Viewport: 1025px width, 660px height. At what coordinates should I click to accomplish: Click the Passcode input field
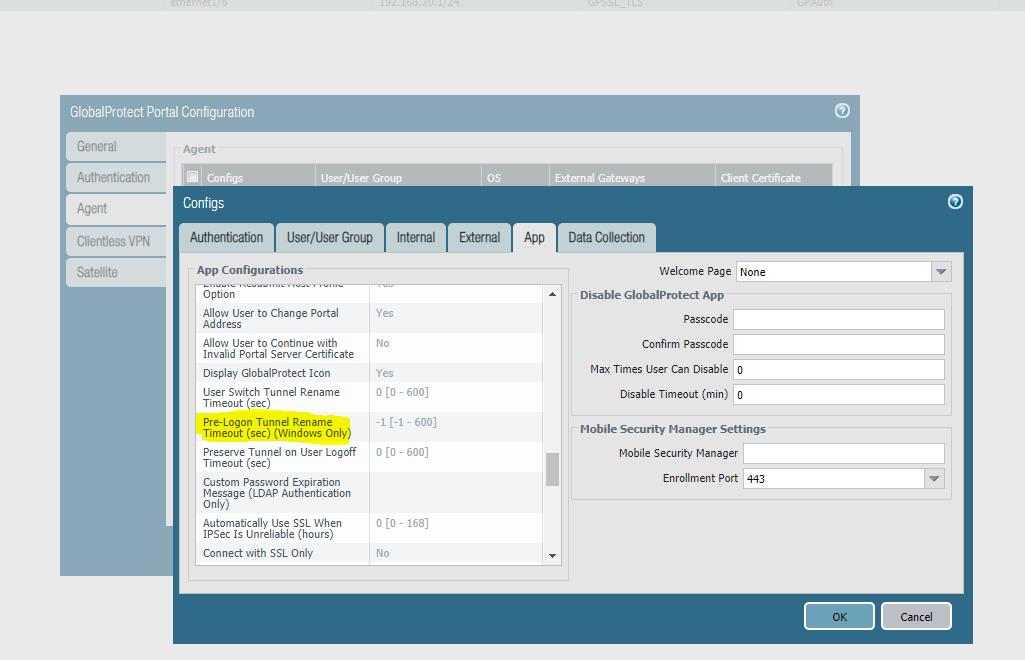point(838,319)
